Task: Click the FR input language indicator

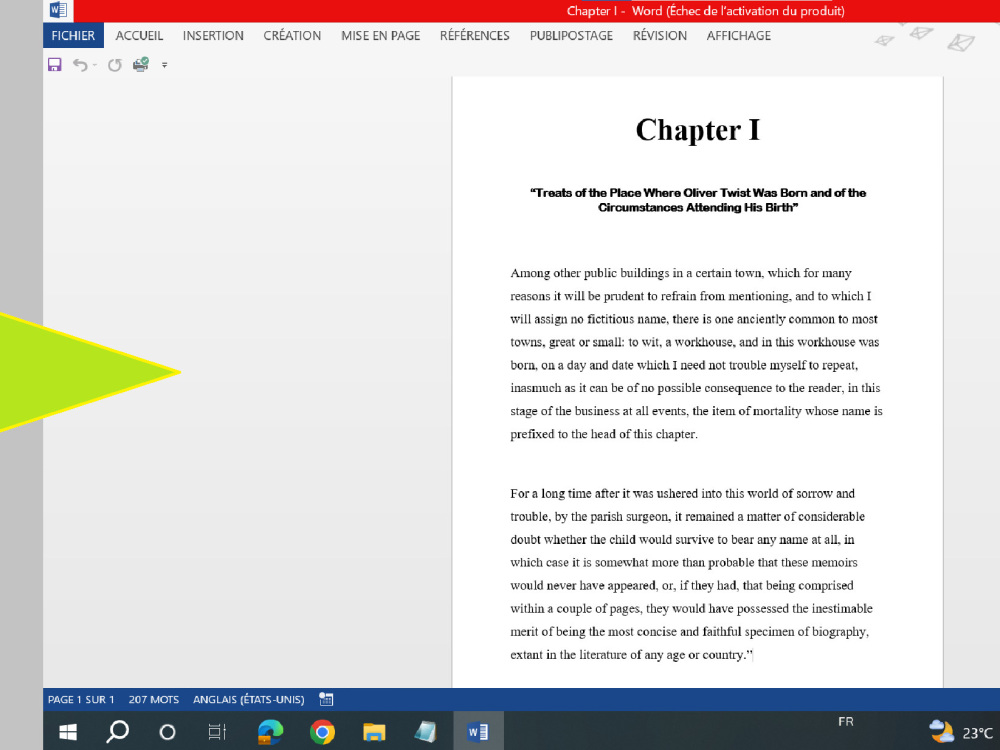Action: coord(846,721)
